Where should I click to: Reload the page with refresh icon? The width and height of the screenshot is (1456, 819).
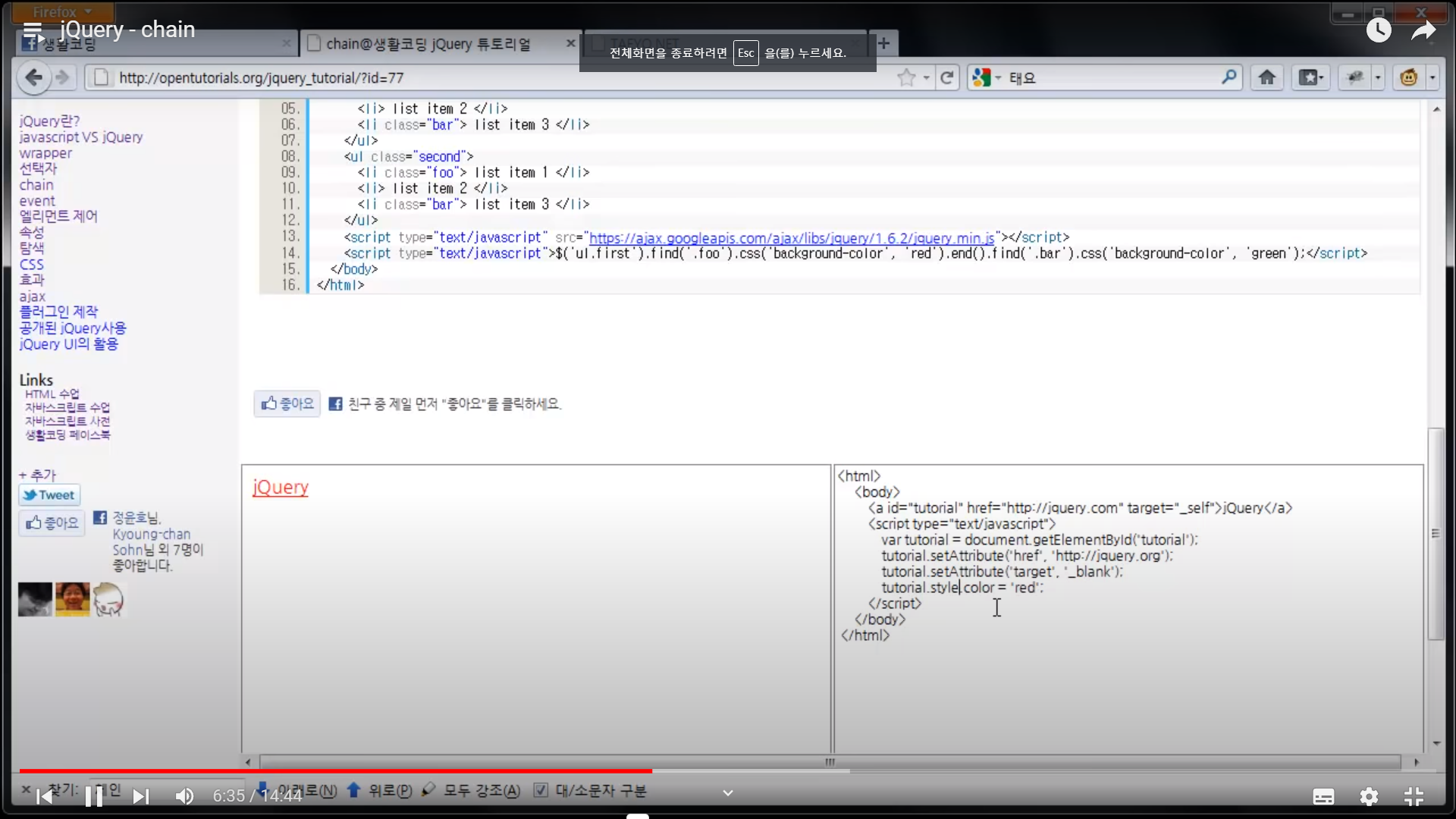pos(946,77)
